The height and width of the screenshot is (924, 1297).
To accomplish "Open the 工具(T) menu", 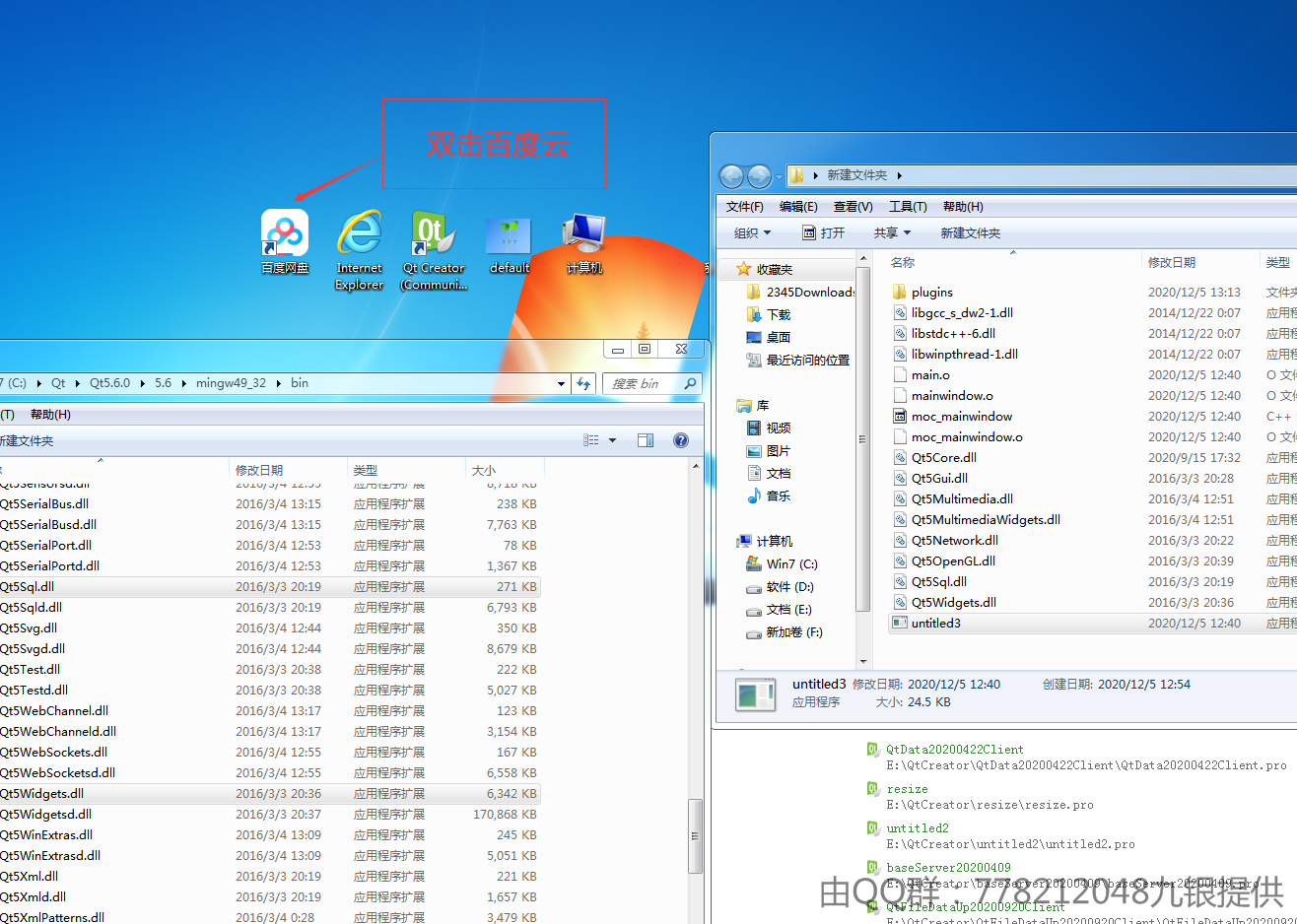I will click(908, 207).
